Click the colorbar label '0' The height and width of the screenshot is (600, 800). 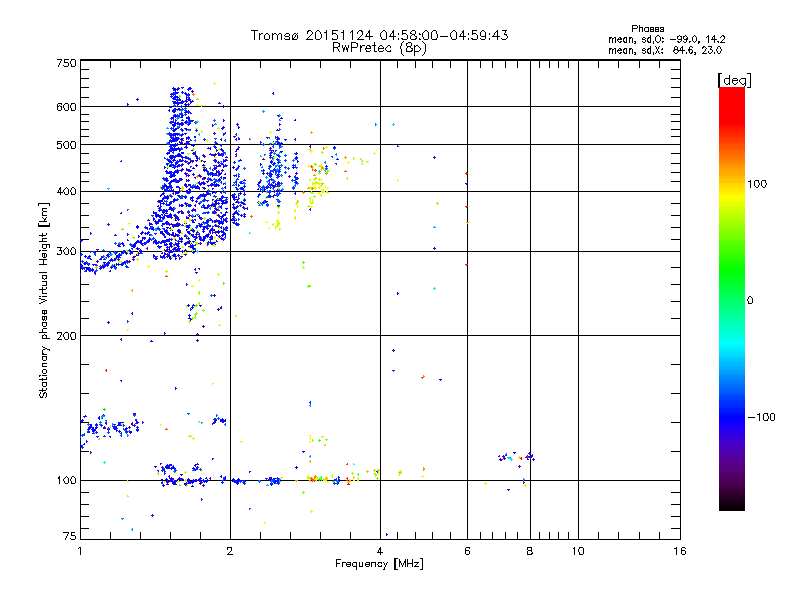pos(750,301)
